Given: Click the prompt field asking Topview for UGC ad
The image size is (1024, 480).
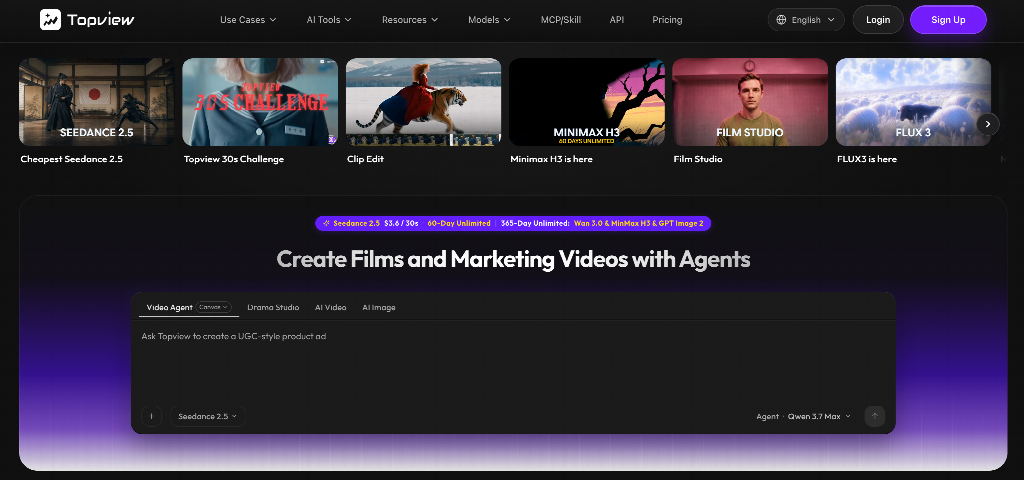Looking at the screenshot, I should pos(513,362).
